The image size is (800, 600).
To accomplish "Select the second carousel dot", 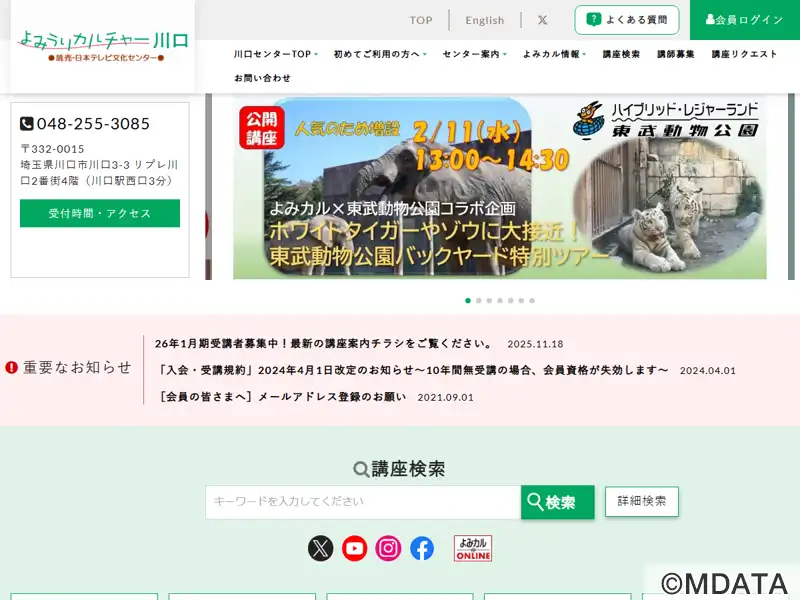I will [479, 301].
